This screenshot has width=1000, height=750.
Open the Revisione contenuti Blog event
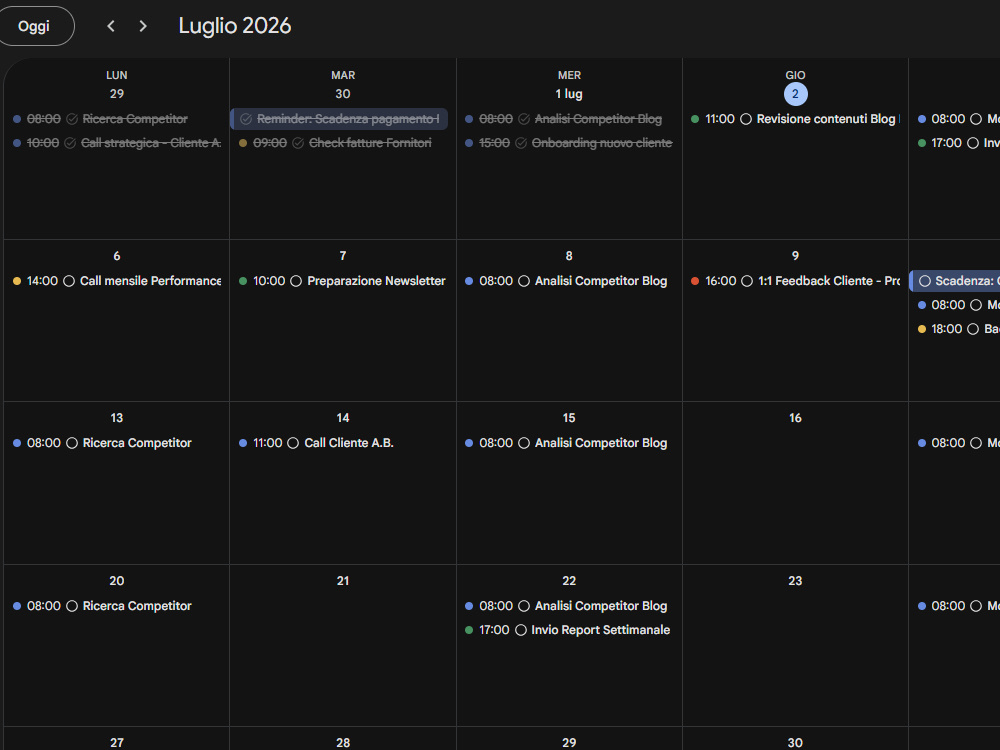click(795, 119)
